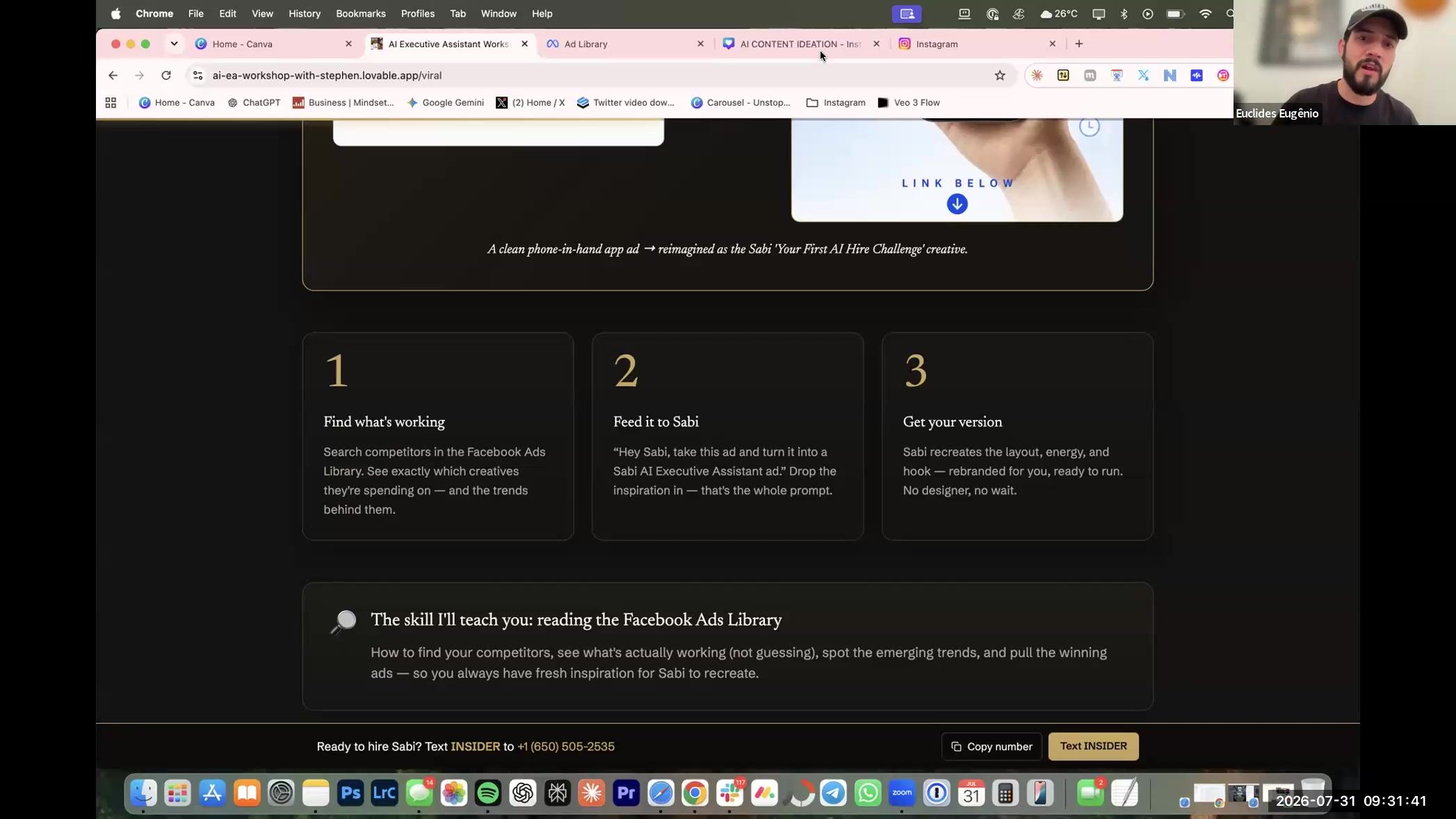
Task: Open the Google Gemini bookmark
Action: tap(445, 103)
